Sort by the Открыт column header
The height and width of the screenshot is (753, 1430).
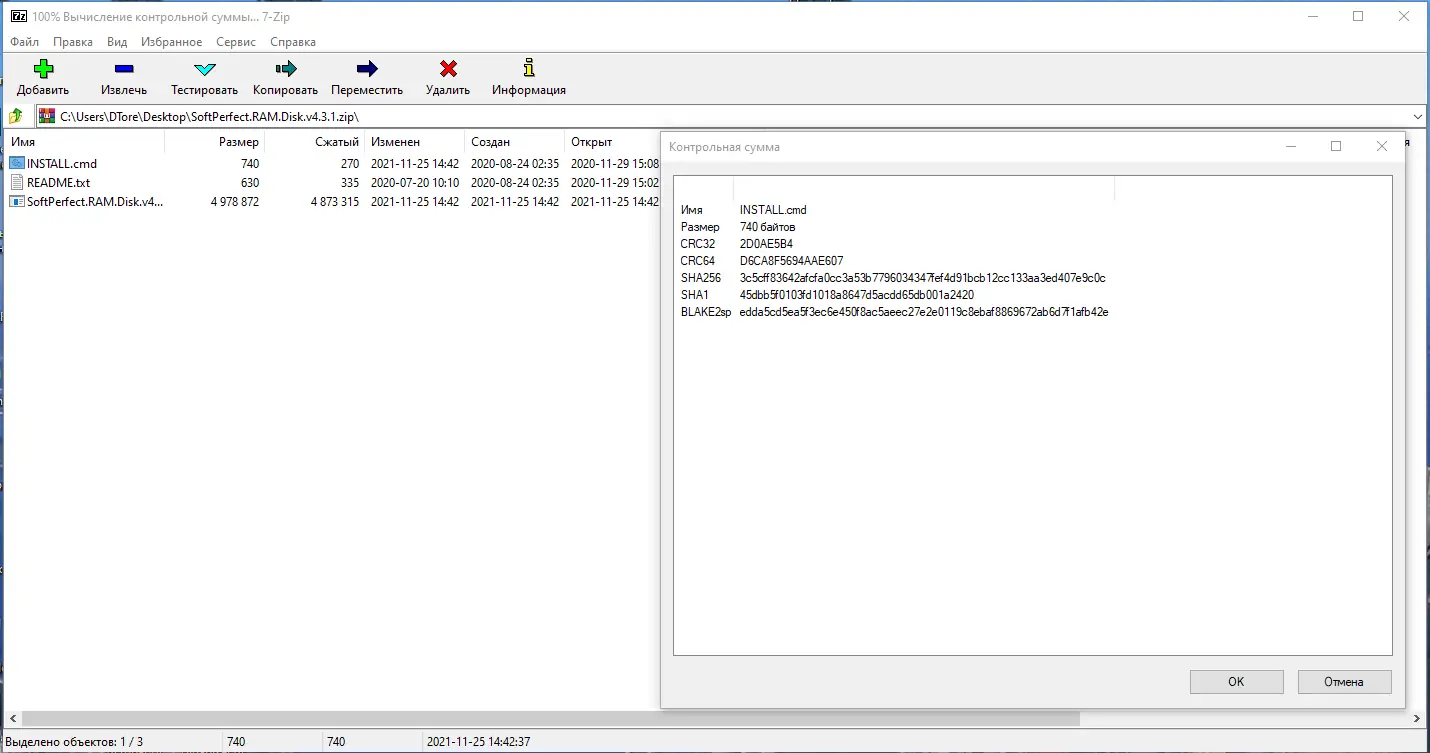pyautogui.click(x=612, y=142)
